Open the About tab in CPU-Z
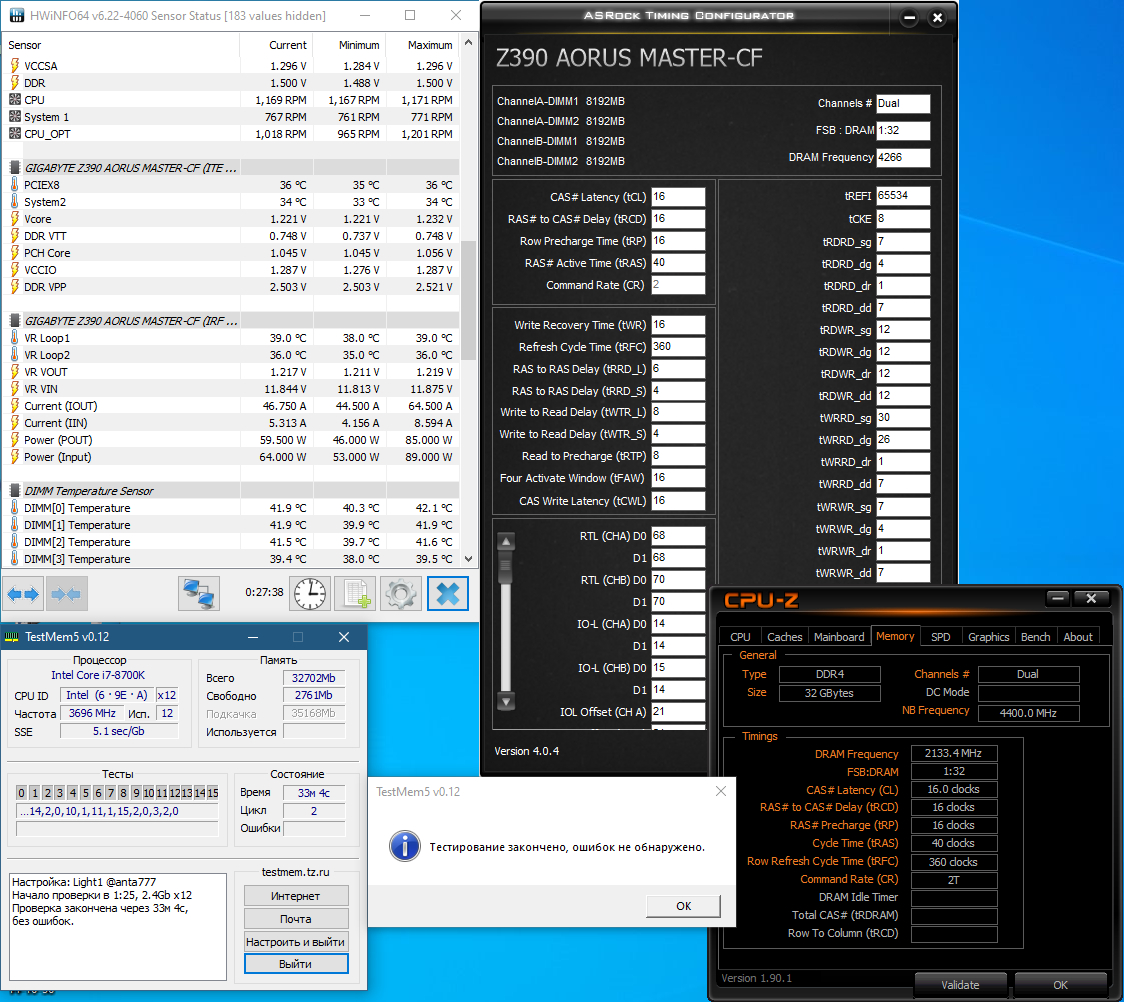Image resolution: width=1124 pixels, height=1002 pixels. click(1077, 637)
